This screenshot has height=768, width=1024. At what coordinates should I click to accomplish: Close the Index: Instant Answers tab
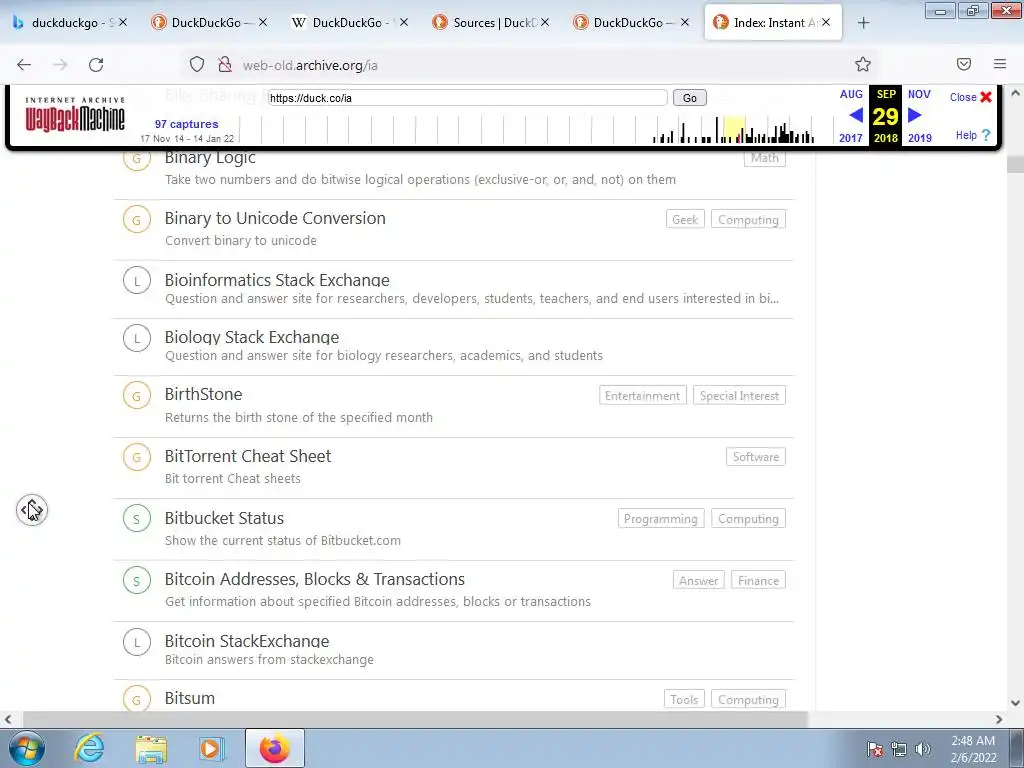[826, 22]
